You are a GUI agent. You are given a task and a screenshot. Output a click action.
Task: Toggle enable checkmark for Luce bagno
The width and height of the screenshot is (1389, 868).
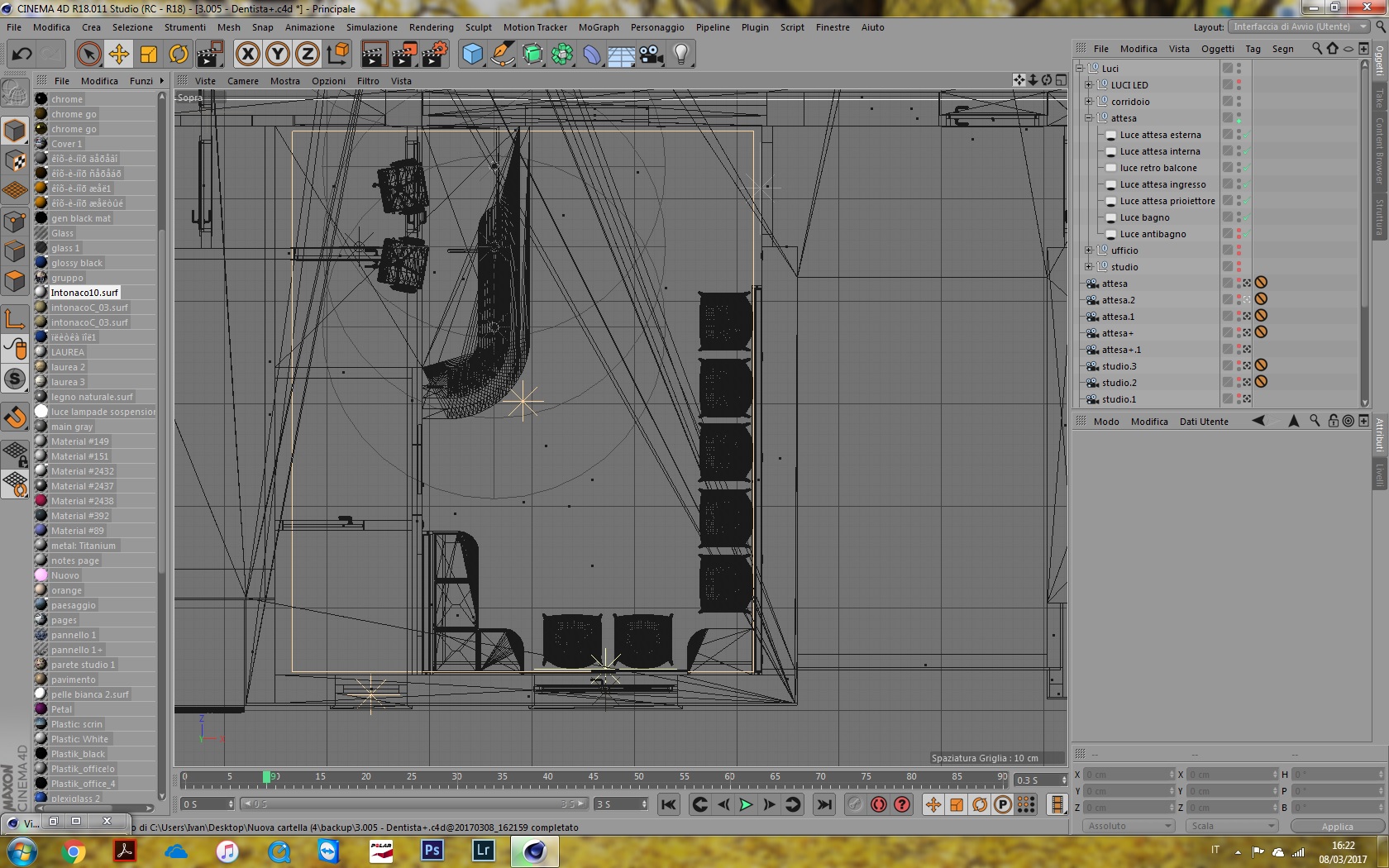1246,217
